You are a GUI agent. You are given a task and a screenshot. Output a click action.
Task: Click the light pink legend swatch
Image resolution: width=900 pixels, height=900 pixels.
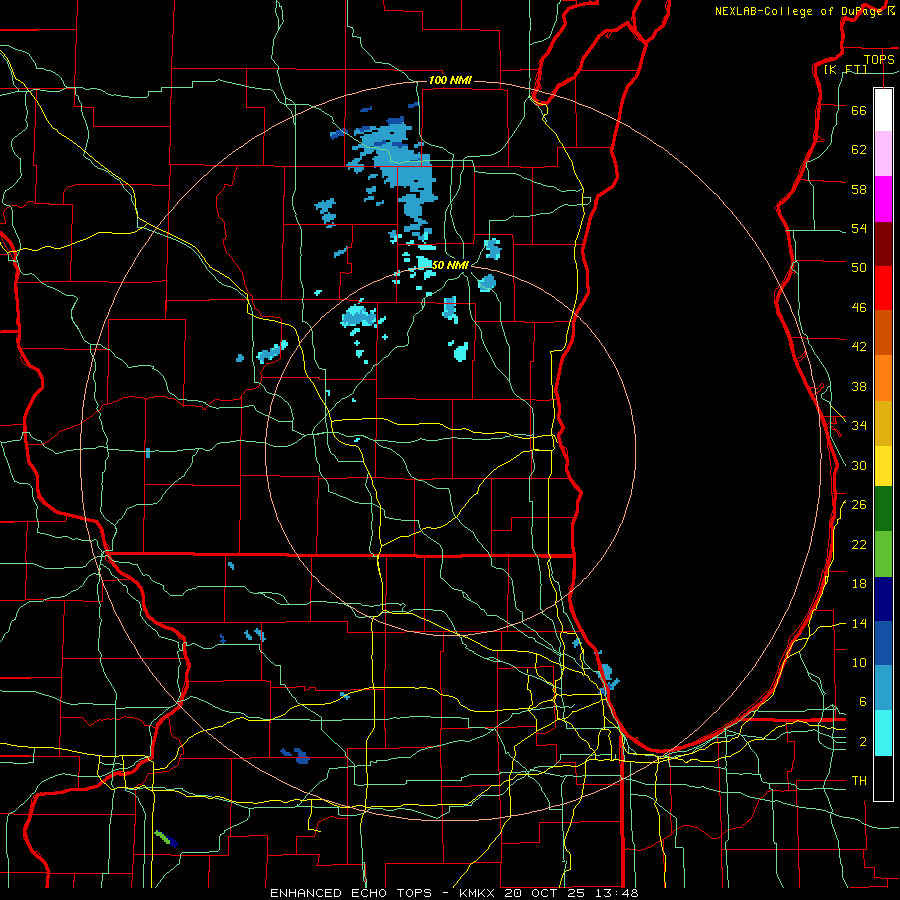[x=883, y=154]
